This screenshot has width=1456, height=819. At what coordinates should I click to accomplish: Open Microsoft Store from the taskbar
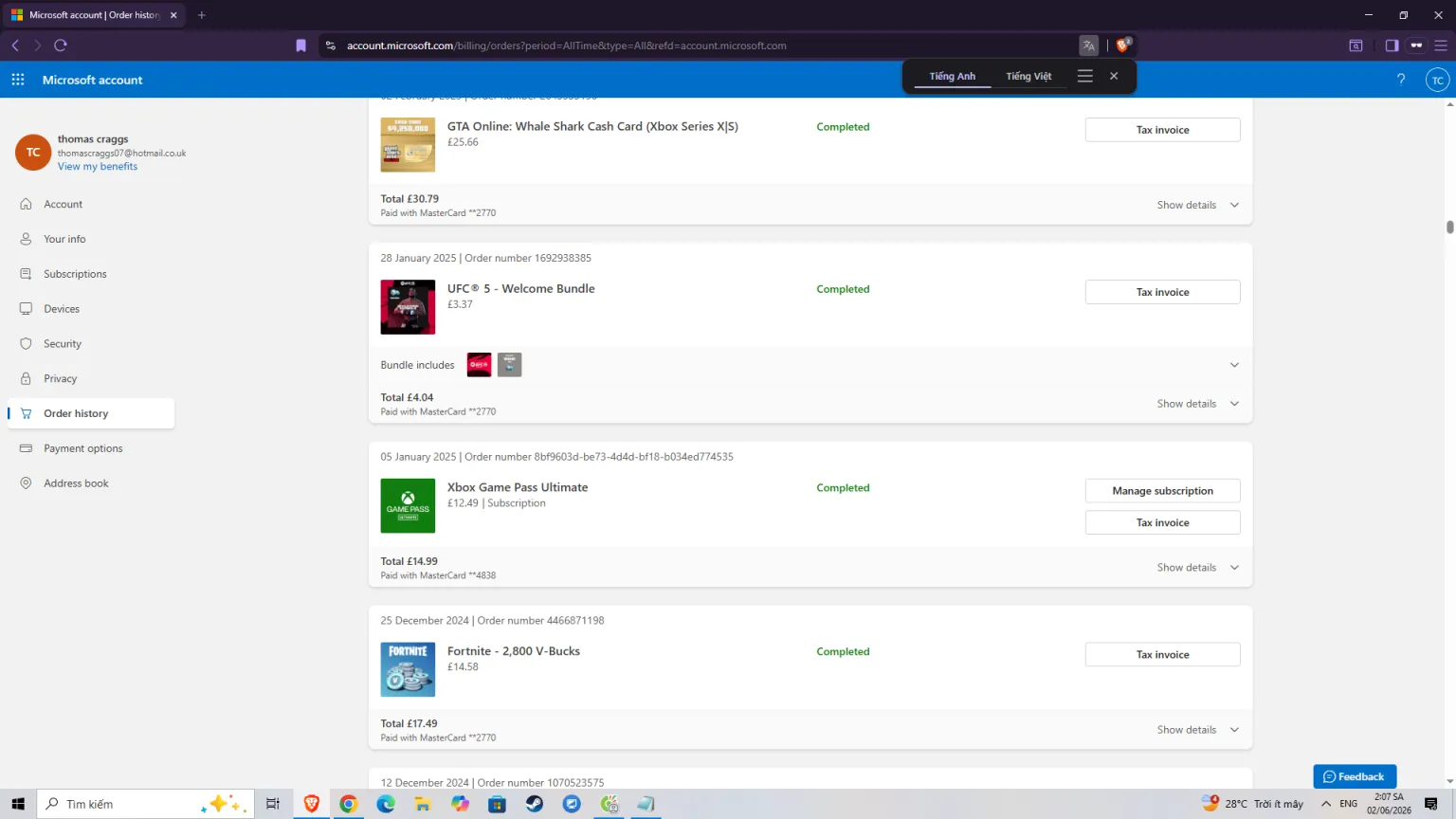click(x=498, y=804)
